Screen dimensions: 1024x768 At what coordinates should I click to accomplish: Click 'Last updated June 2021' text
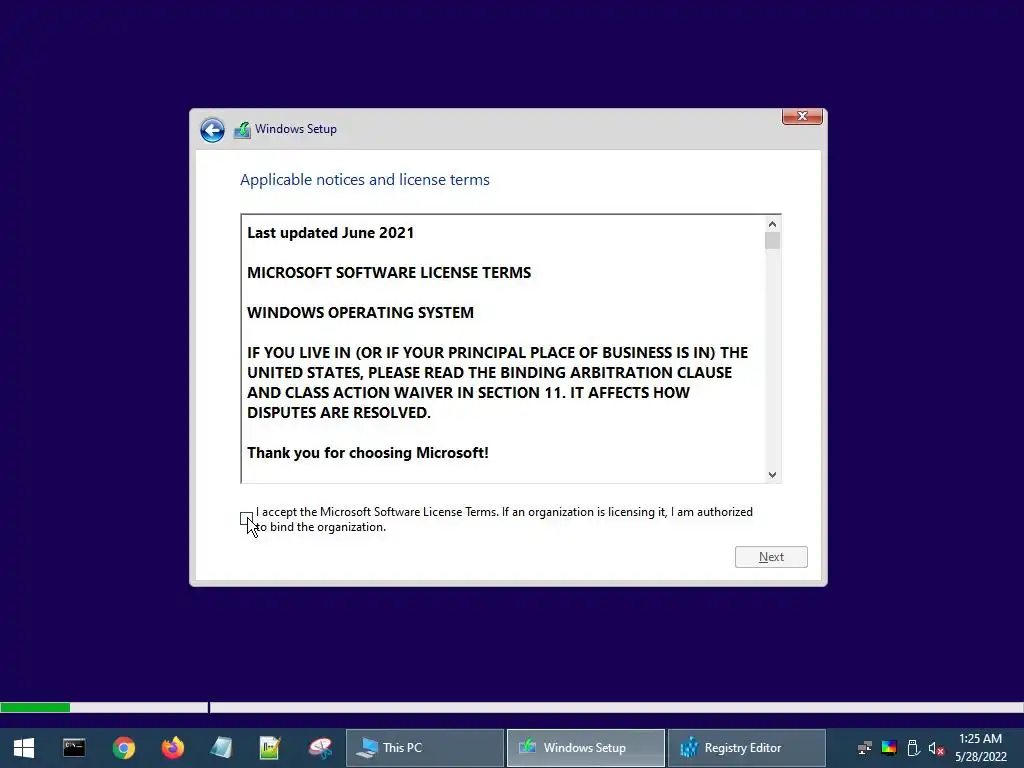click(330, 233)
